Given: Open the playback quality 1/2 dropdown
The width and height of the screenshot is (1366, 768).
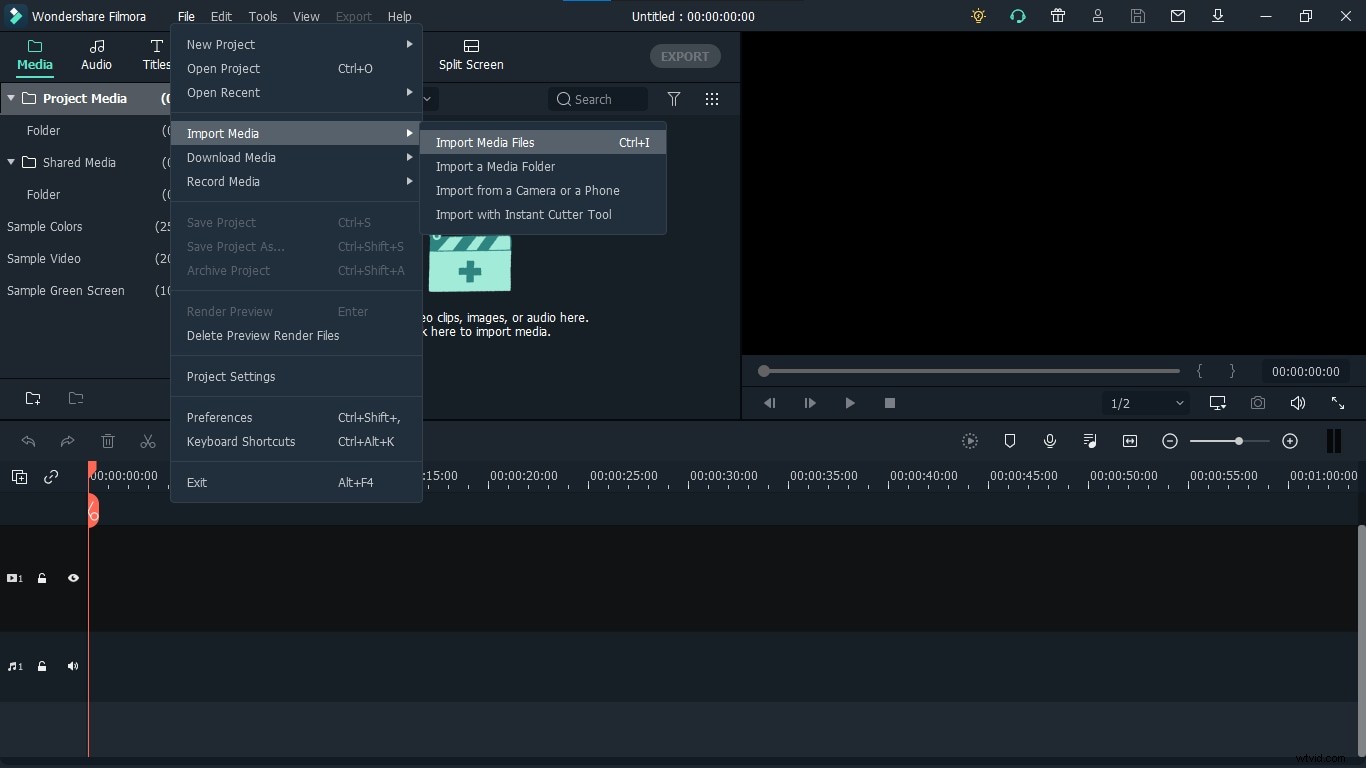Looking at the screenshot, I should click(x=1145, y=403).
